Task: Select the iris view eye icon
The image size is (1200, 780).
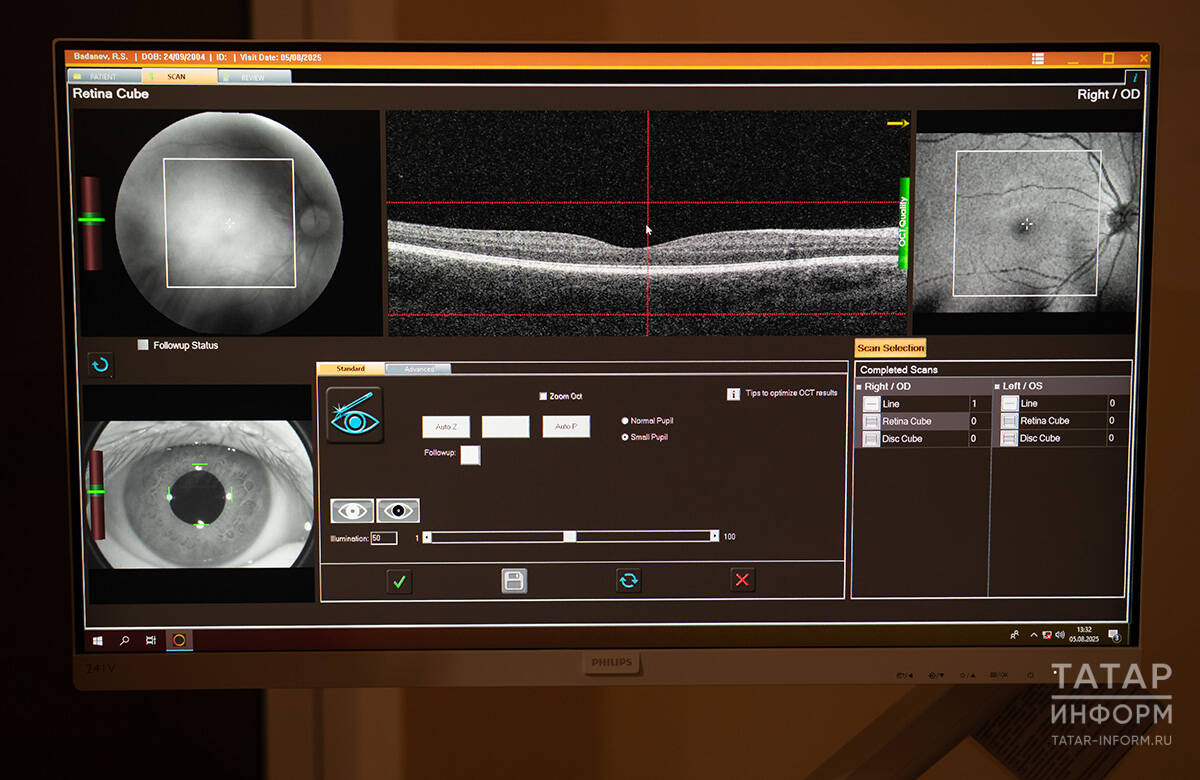Action: [x=352, y=511]
